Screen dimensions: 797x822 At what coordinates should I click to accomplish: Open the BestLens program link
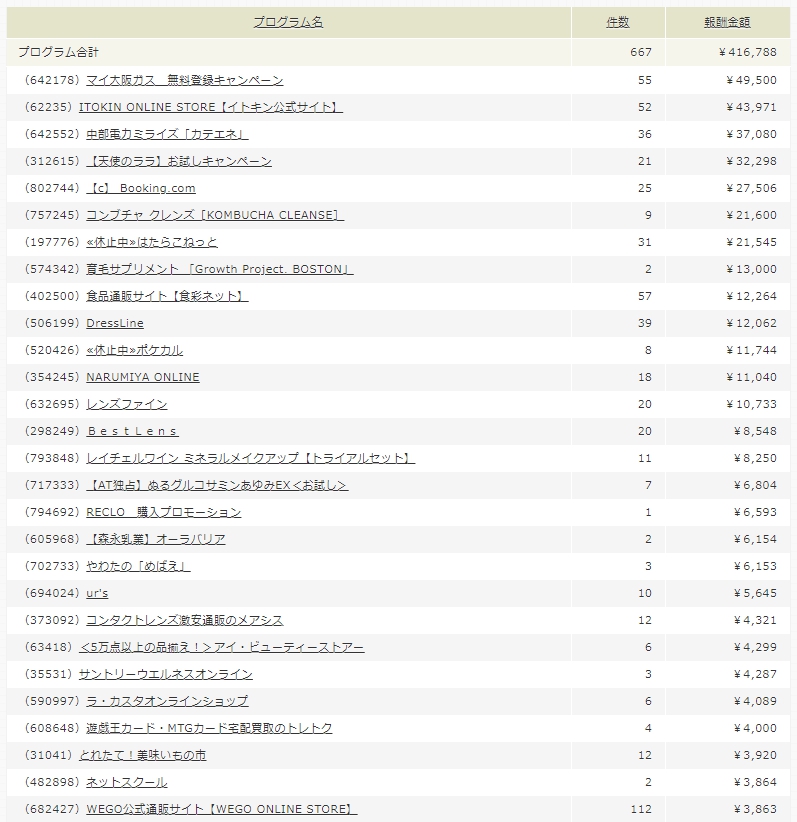(132, 431)
